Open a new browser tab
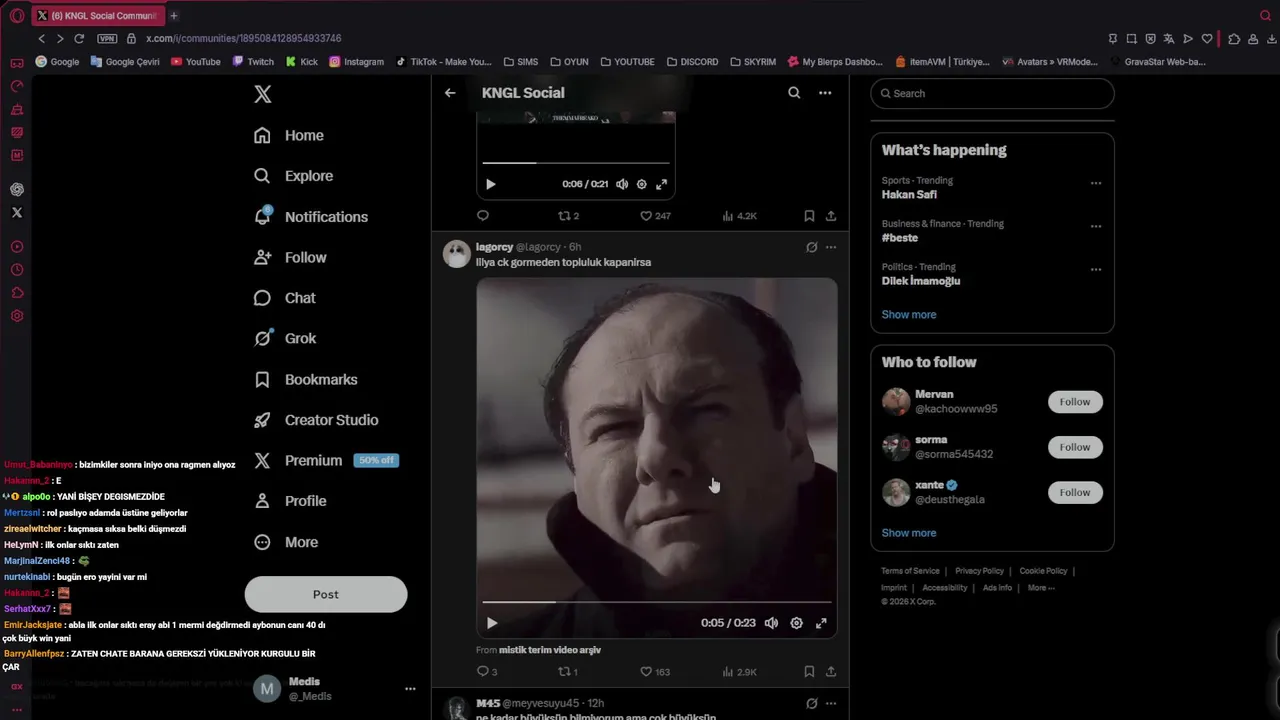1280x720 pixels. (173, 15)
